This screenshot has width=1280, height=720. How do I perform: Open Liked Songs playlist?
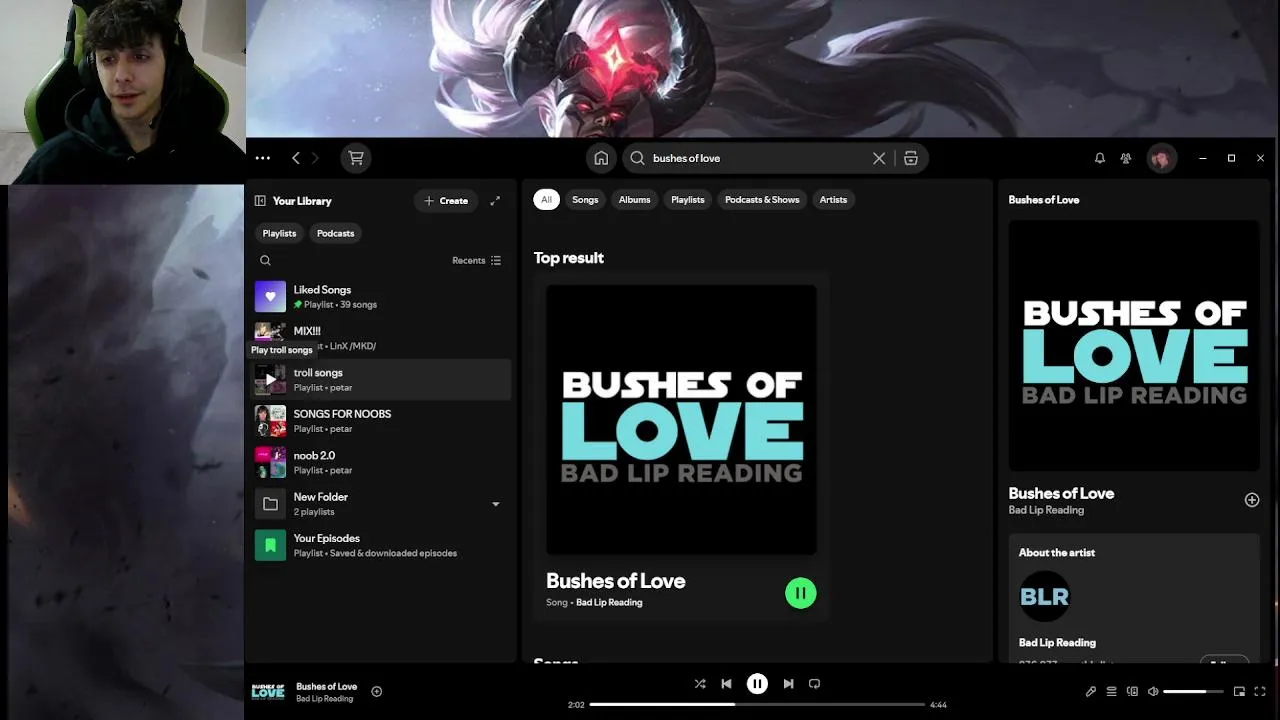tap(380, 296)
